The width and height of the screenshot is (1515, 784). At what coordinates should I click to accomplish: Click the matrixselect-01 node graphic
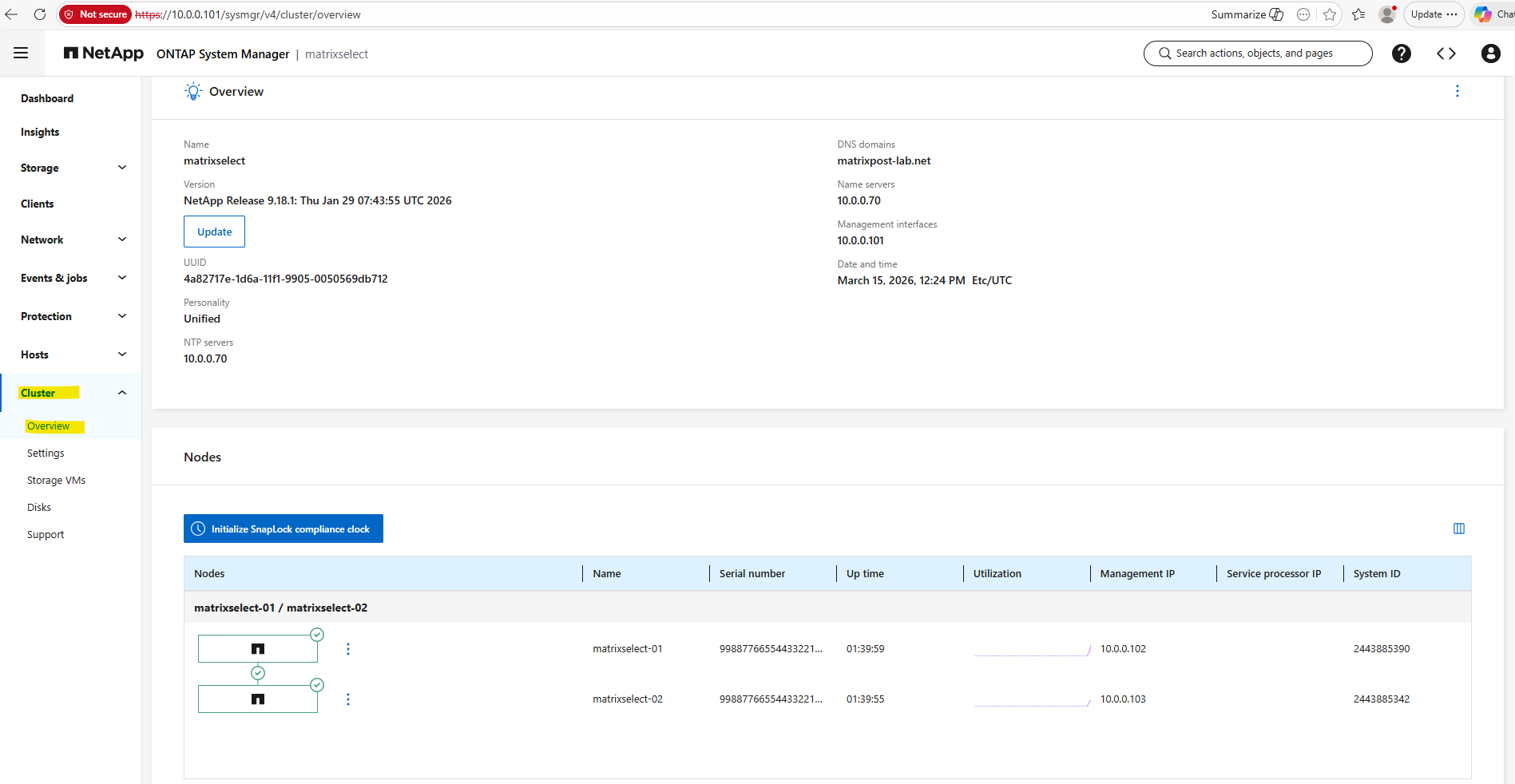tap(257, 649)
